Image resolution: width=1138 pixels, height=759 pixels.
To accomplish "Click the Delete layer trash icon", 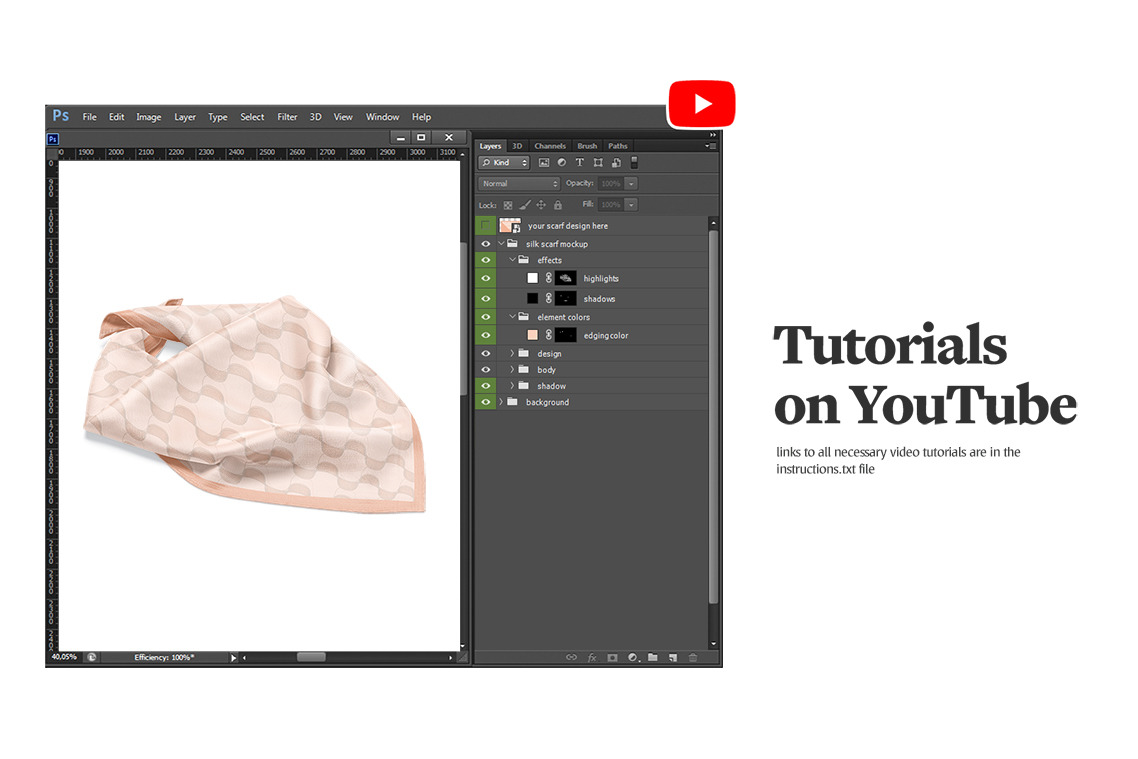I will (x=693, y=658).
